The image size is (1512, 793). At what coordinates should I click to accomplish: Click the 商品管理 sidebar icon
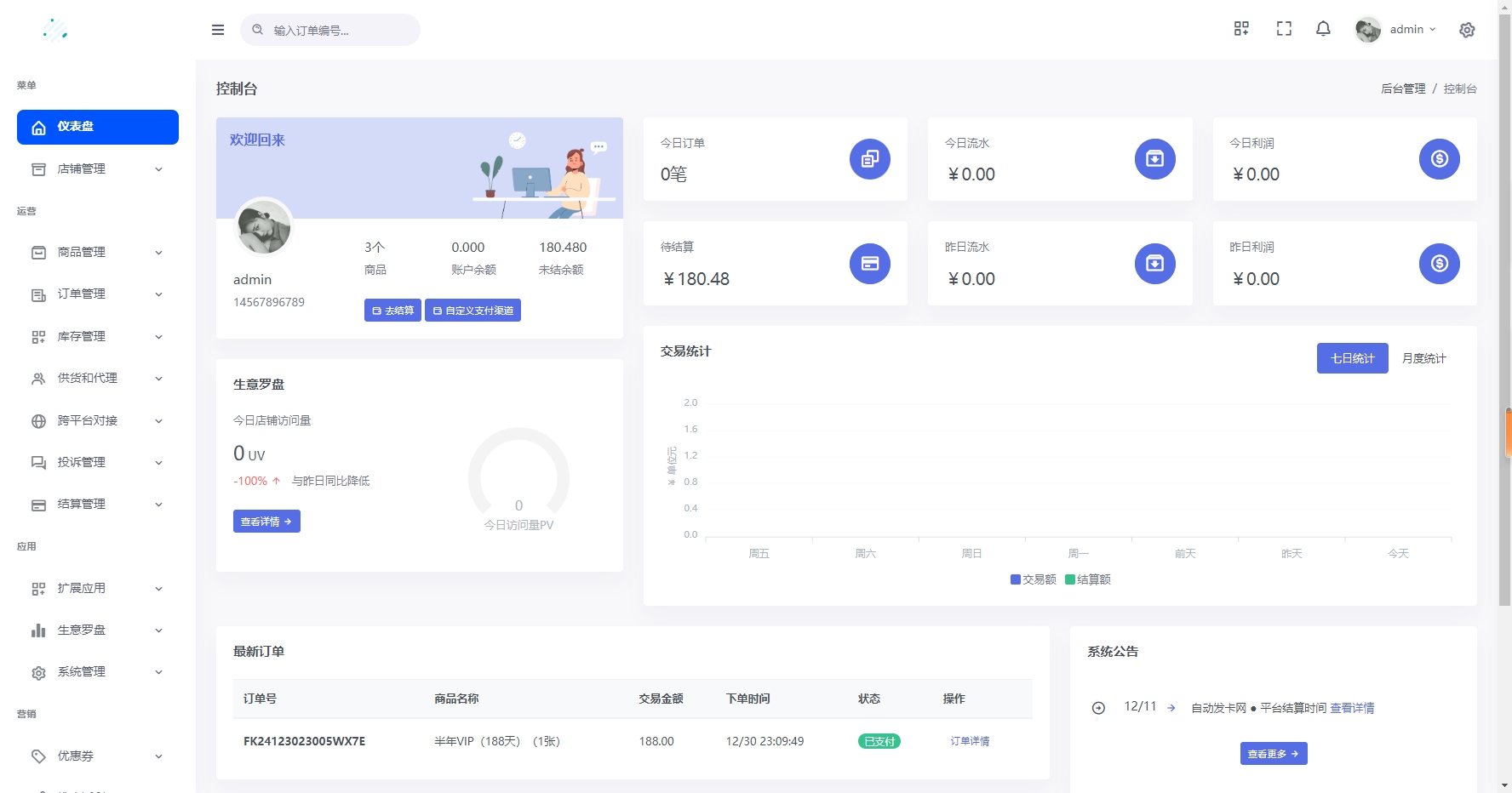tap(38, 253)
